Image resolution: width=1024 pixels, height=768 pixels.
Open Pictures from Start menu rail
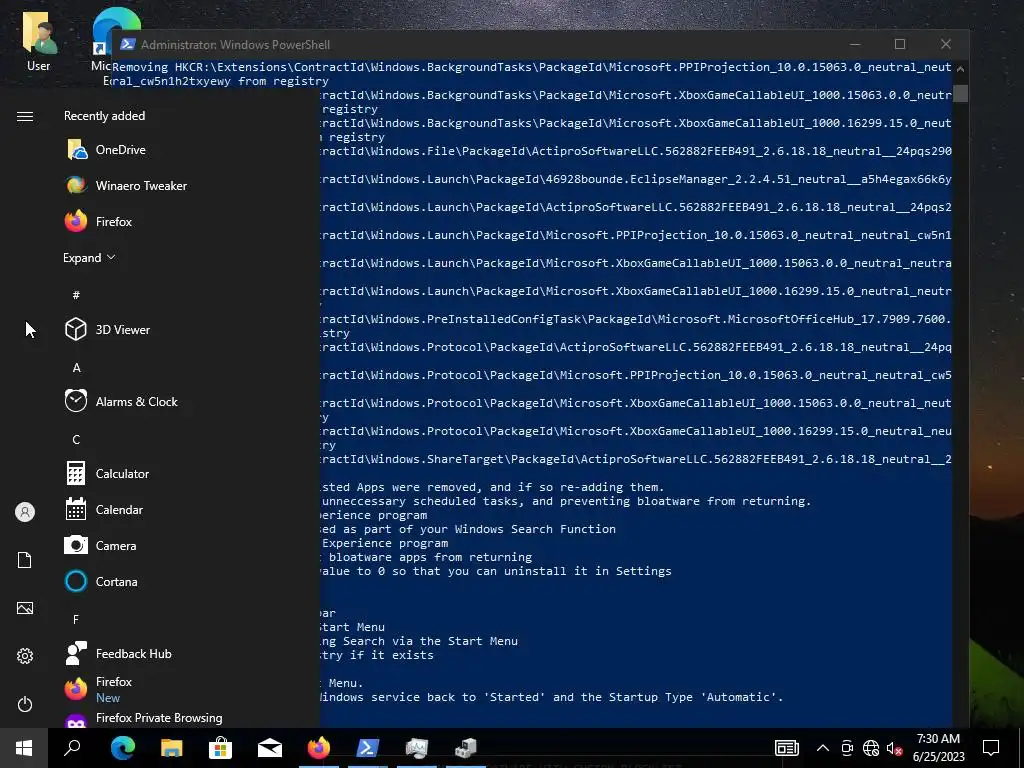click(x=25, y=608)
